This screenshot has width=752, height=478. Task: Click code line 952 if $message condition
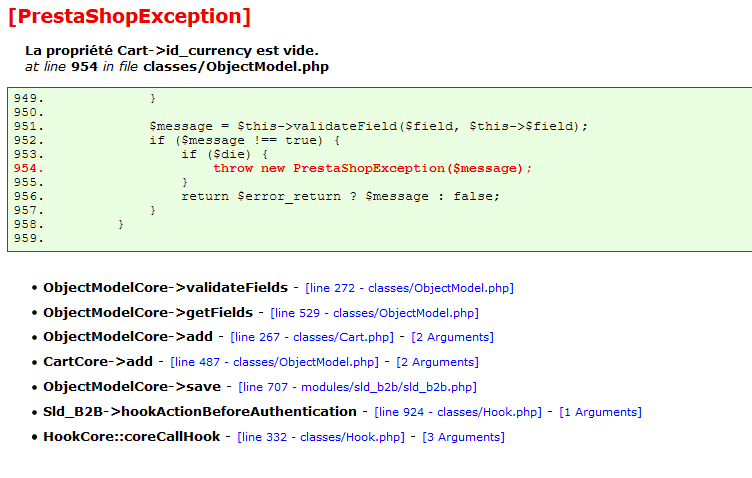(245, 140)
